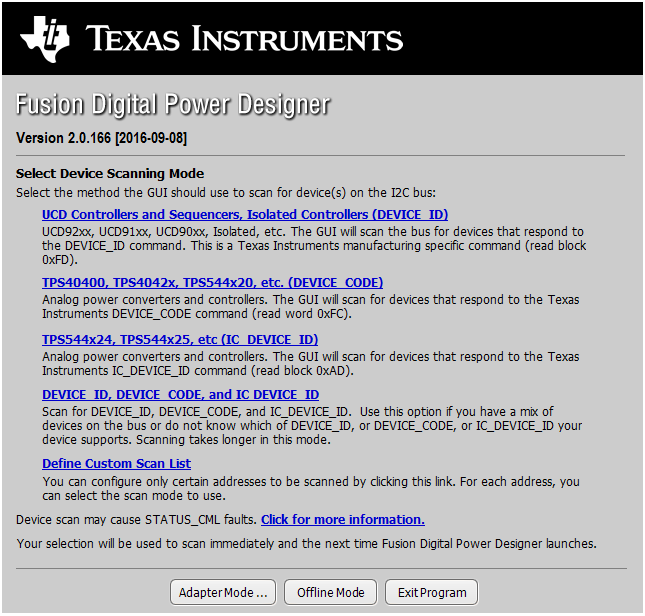Select UCD Controllers and Sequencers DEVICE_ID scan
This screenshot has height=616, width=645.
pyautogui.click(x=244, y=214)
